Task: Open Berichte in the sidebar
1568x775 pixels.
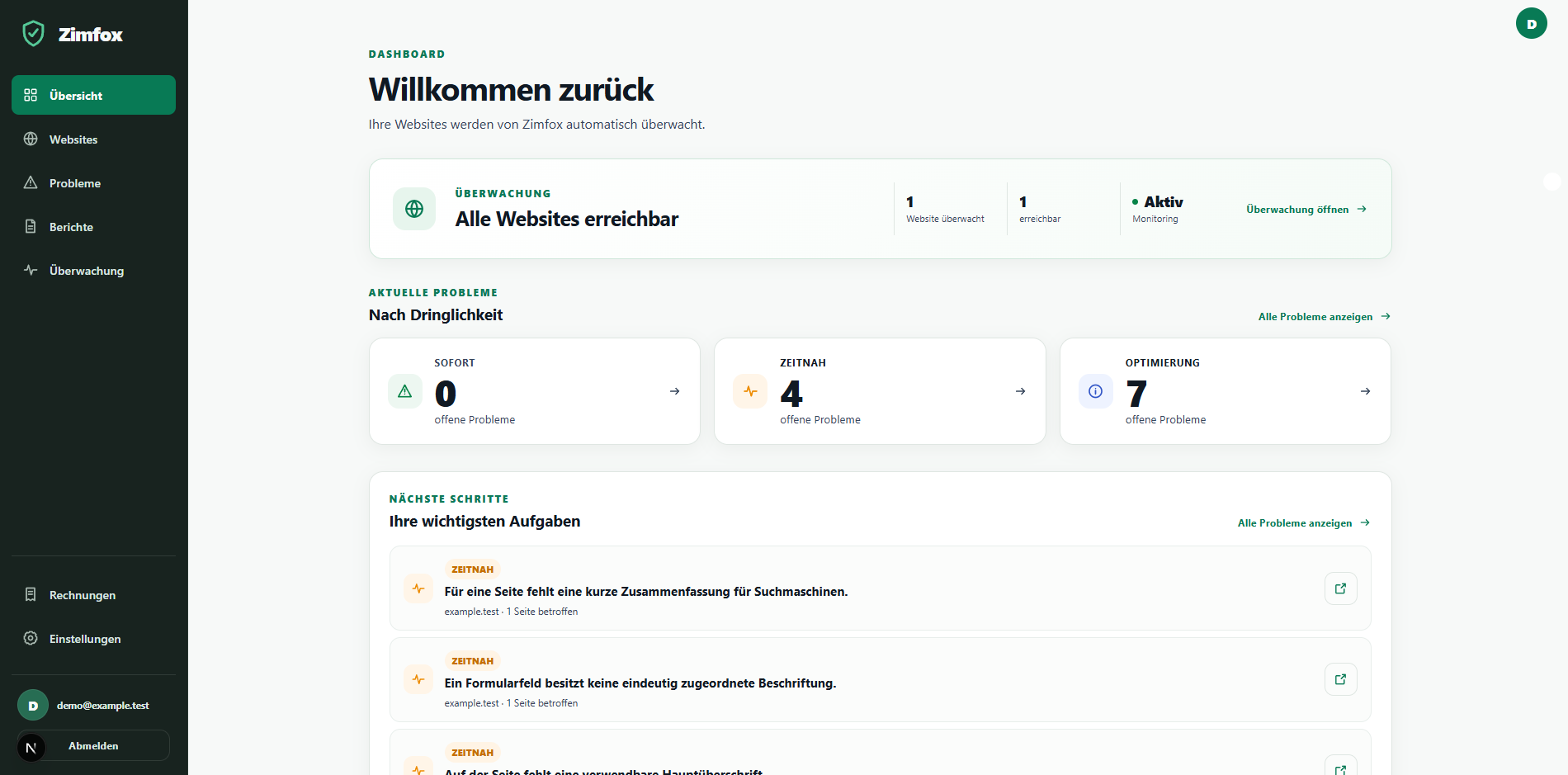Action: click(x=93, y=227)
